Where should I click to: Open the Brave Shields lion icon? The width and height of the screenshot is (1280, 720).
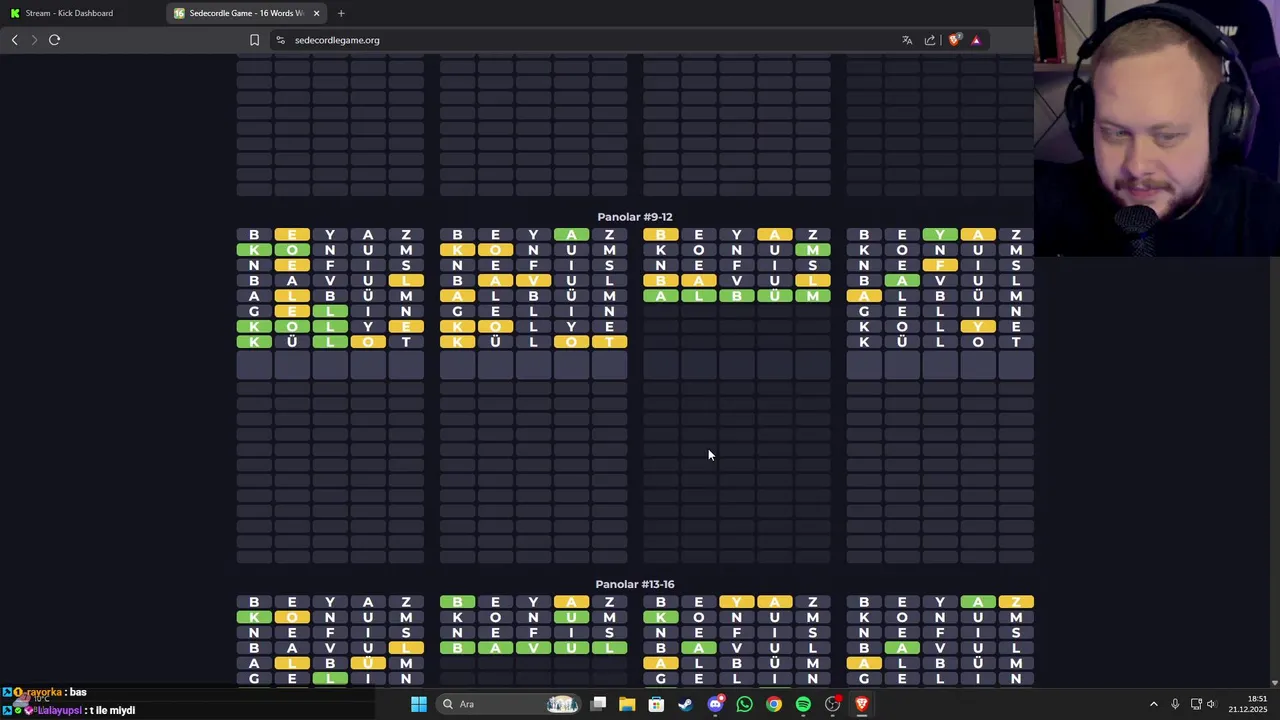click(x=955, y=40)
